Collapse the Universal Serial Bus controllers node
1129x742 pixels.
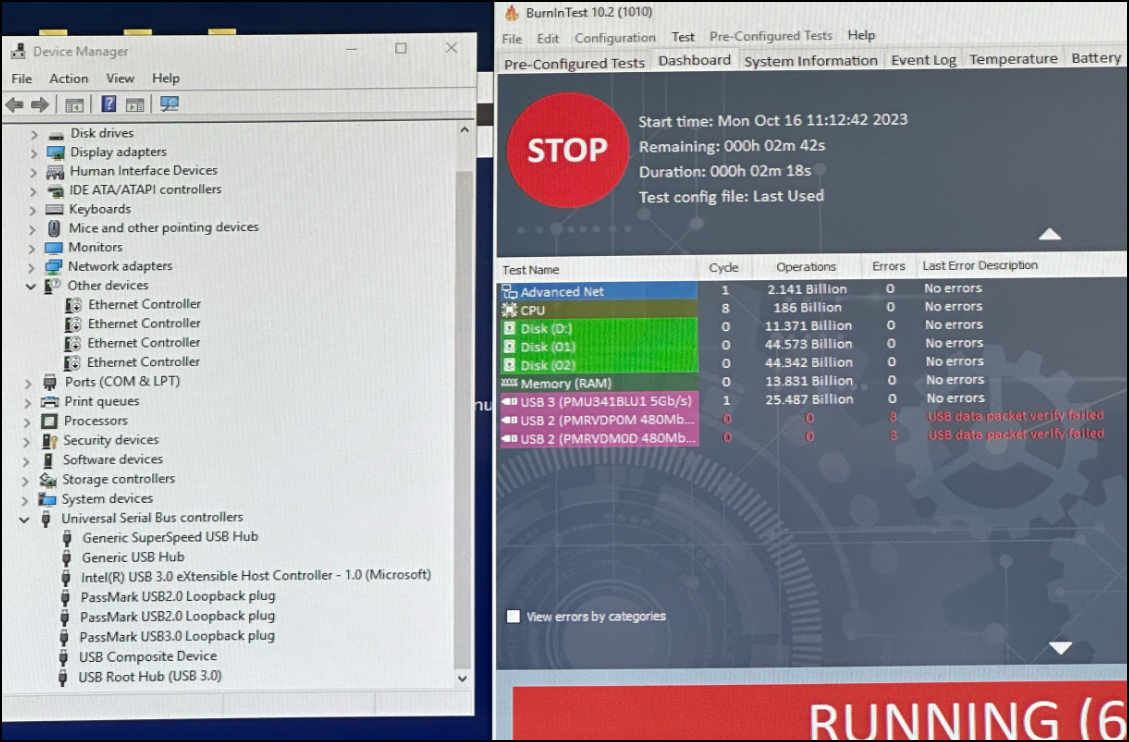coord(24,518)
